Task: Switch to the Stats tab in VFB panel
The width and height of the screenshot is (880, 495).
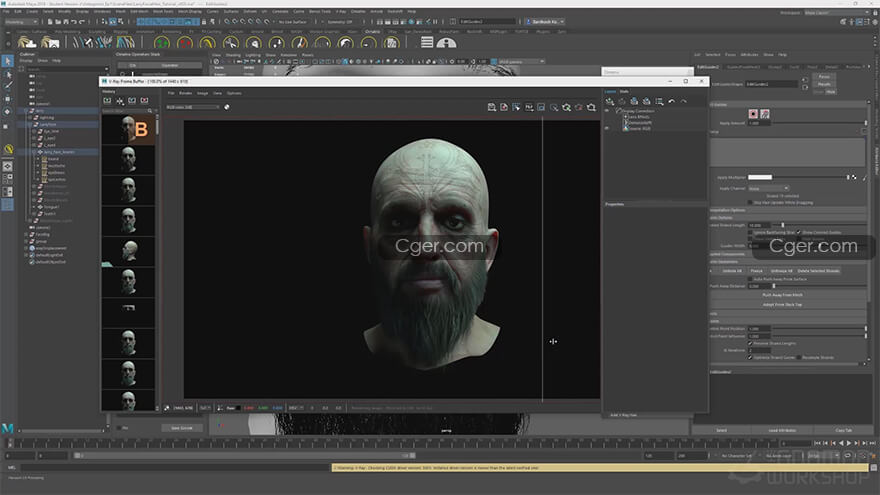Action: click(x=624, y=91)
